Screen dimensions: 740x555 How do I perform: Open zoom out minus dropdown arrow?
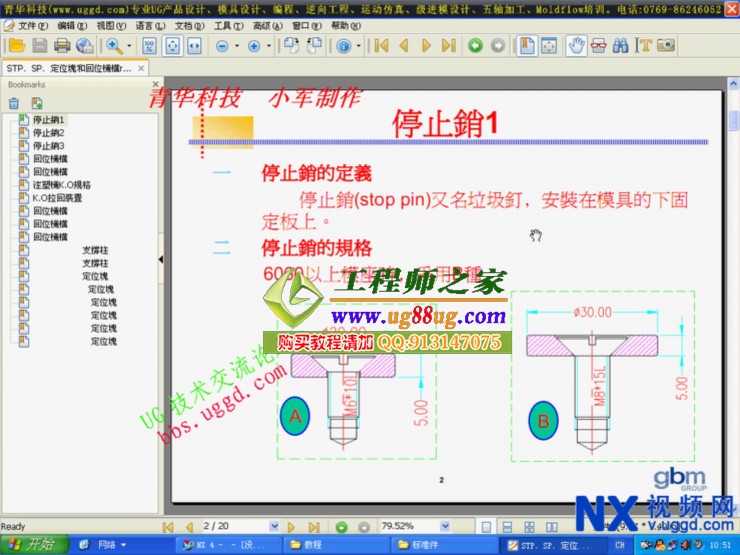[x=237, y=46]
